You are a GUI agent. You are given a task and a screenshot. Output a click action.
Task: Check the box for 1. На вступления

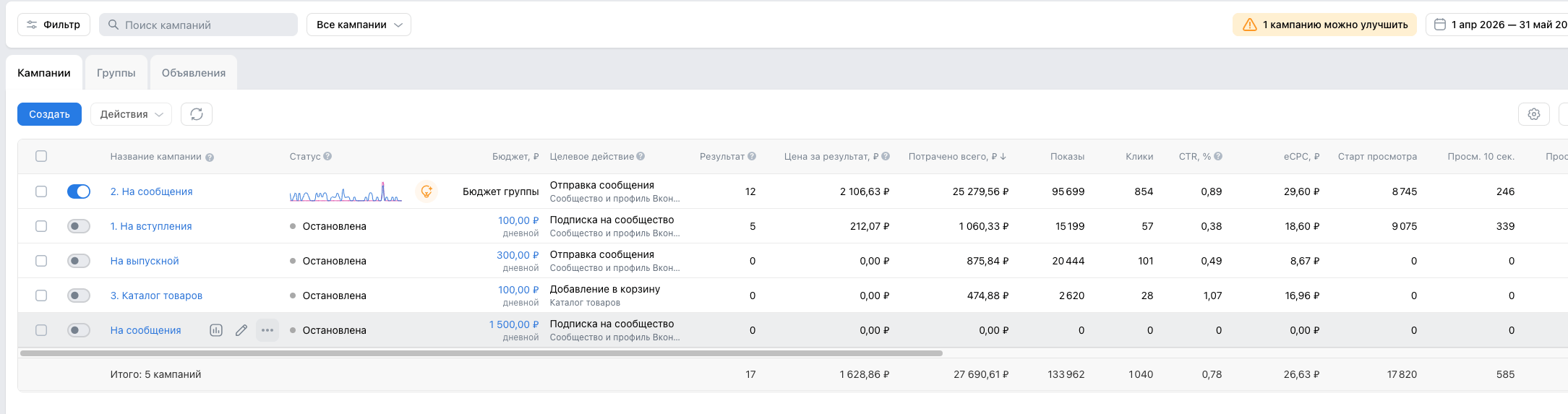tap(41, 226)
